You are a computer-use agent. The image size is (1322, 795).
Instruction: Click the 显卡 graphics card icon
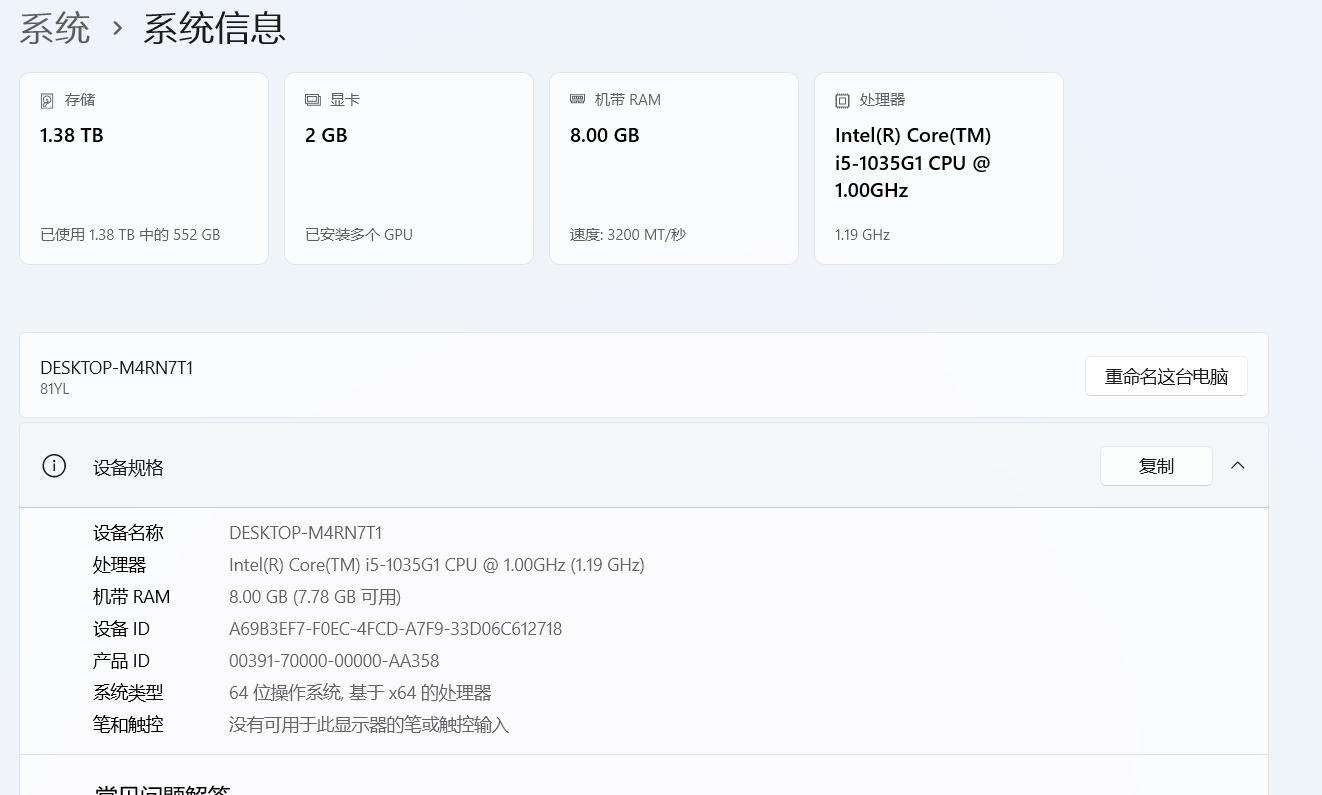pyautogui.click(x=313, y=100)
